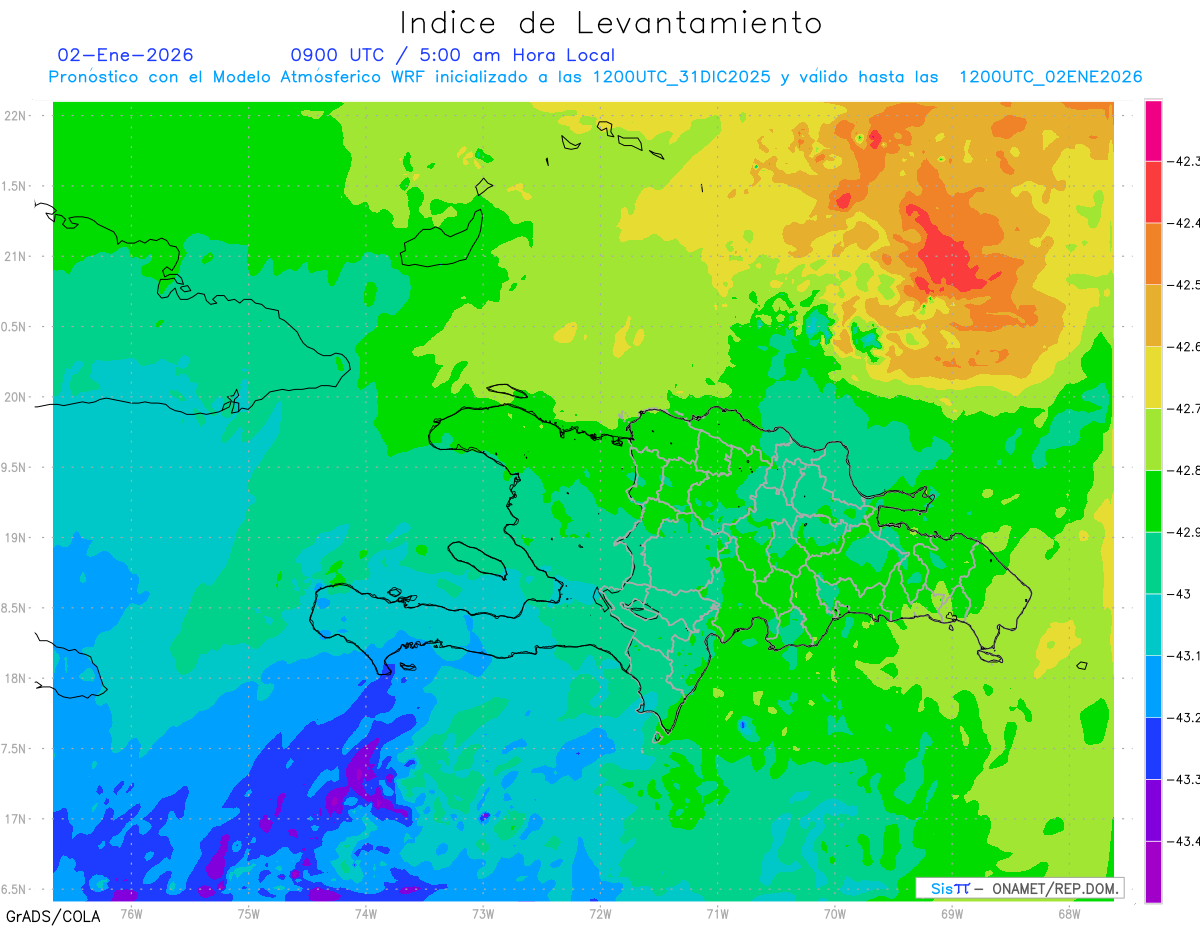Click the teal legend swatch between -42.9 and -43

click(x=1153, y=563)
